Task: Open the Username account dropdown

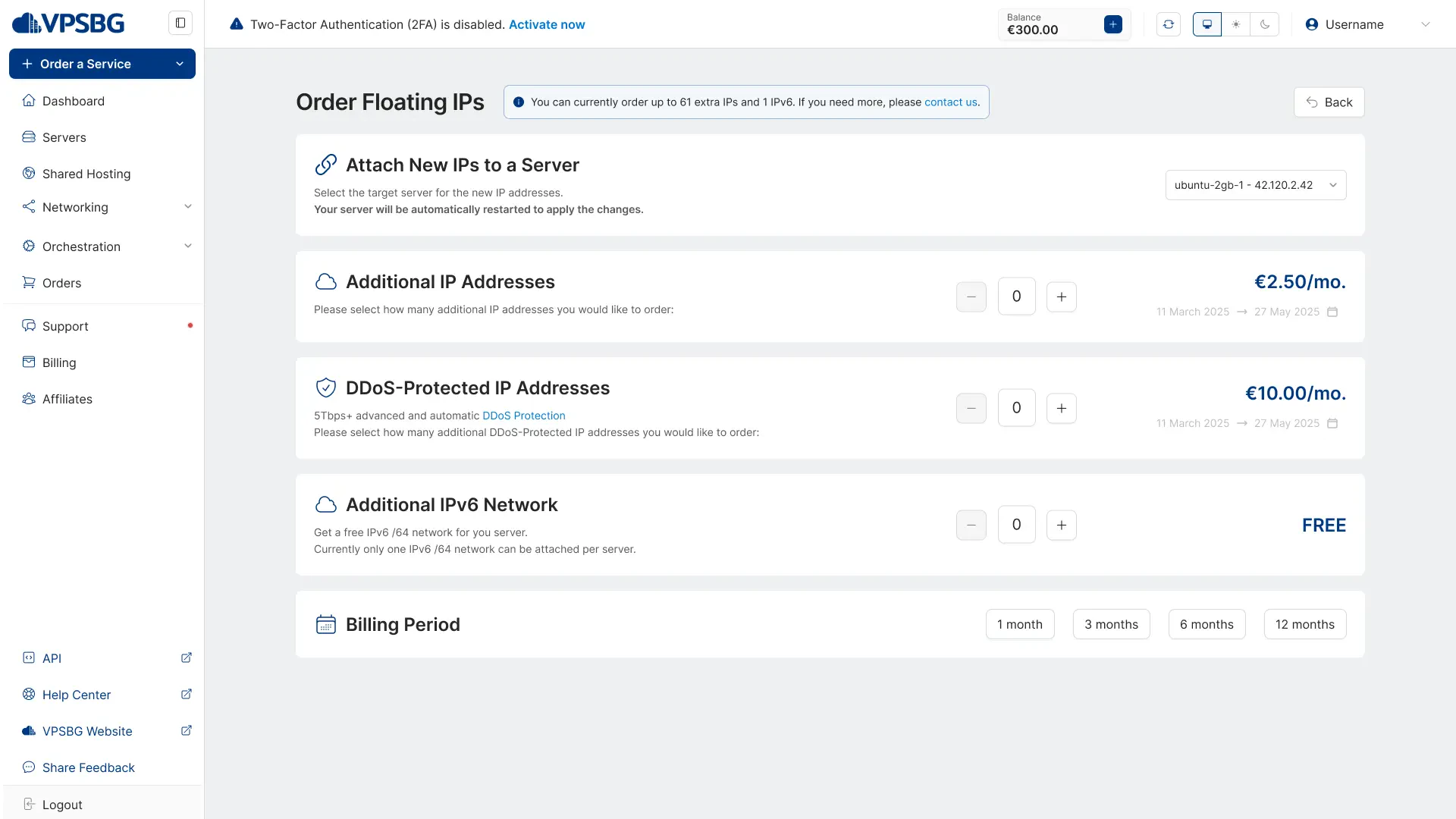Action: point(1367,24)
